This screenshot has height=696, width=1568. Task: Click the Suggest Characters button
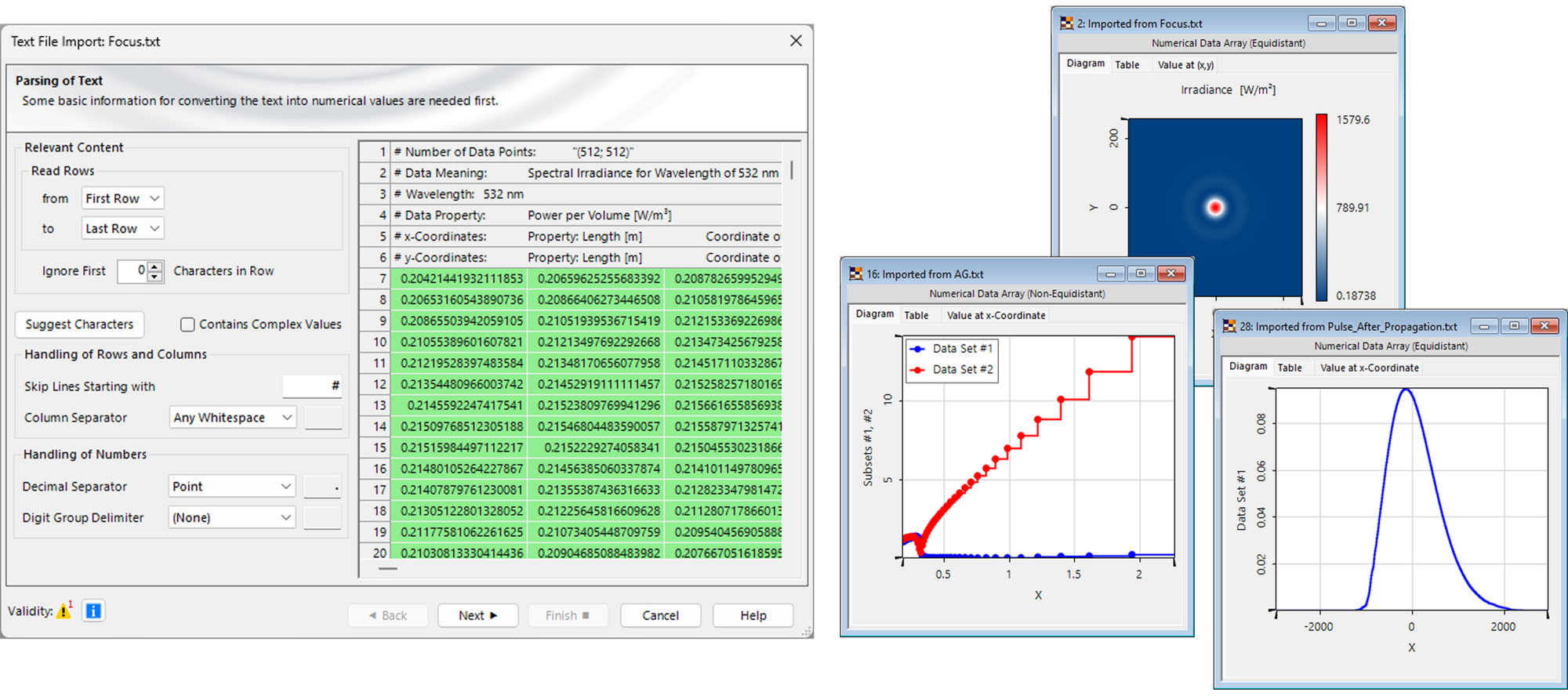pyautogui.click(x=79, y=324)
